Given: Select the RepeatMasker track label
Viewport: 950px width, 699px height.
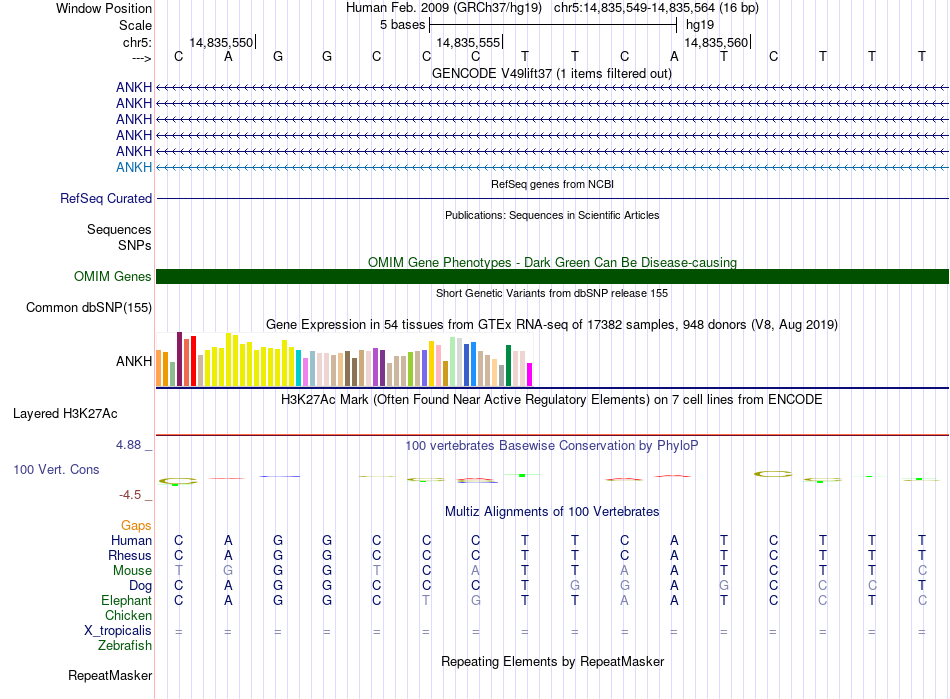Looking at the screenshot, I should [110, 676].
